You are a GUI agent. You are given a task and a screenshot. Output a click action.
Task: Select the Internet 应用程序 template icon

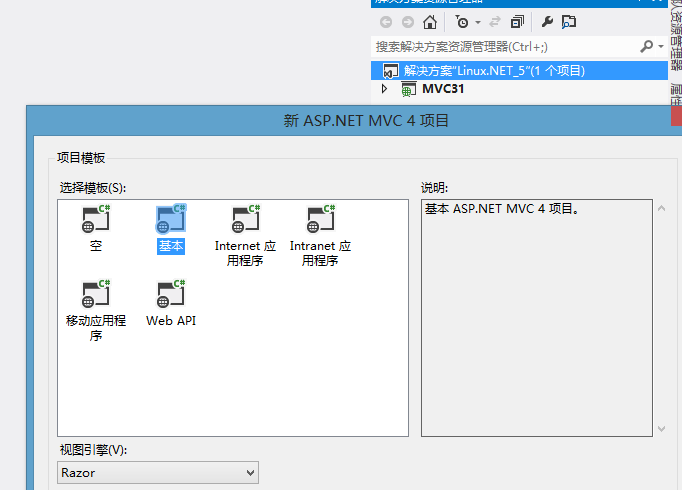pyautogui.click(x=246, y=219)
